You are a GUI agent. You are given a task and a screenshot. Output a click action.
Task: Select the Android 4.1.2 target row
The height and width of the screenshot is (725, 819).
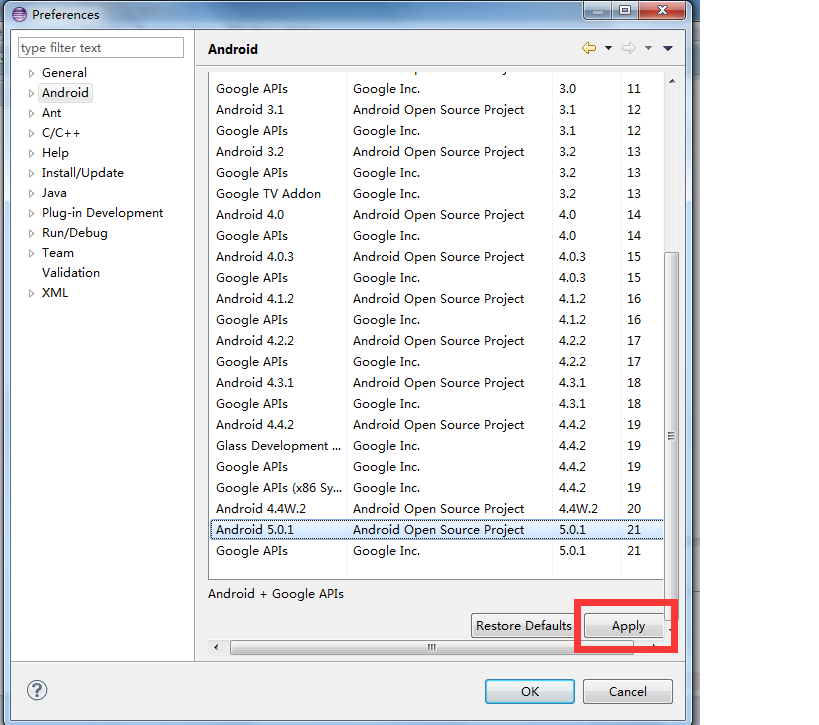pos(436,299)
